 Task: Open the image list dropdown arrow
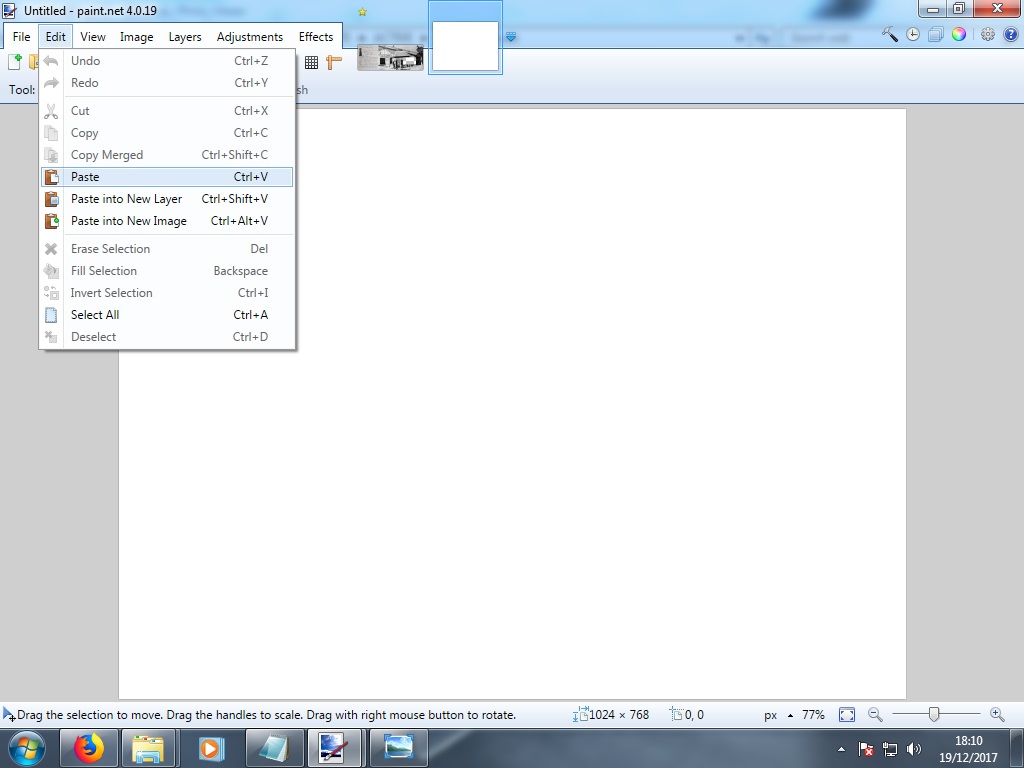[x=511, y=37]
